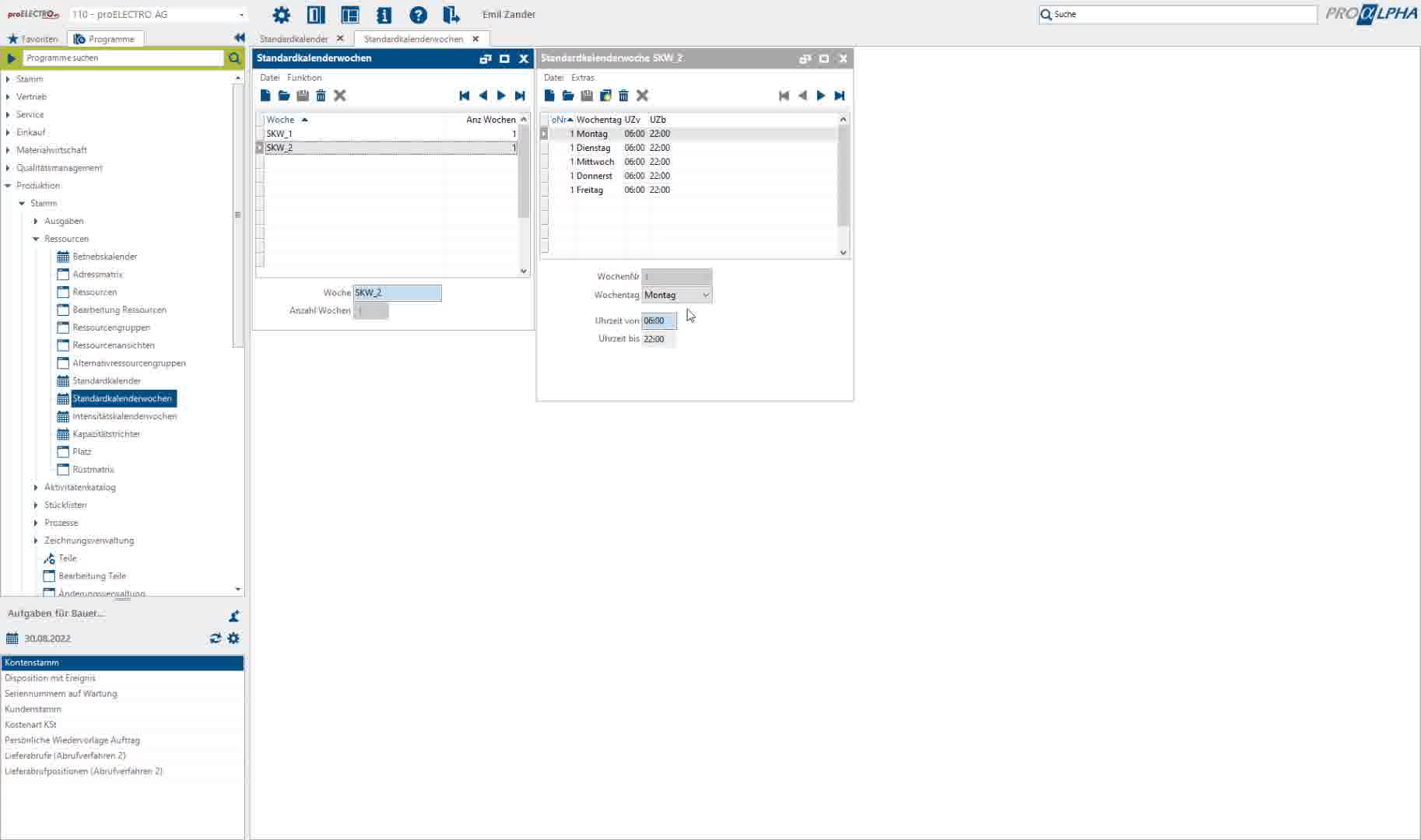
Task: Select the Kundenstamm task entry
Action: coord(122,709)
